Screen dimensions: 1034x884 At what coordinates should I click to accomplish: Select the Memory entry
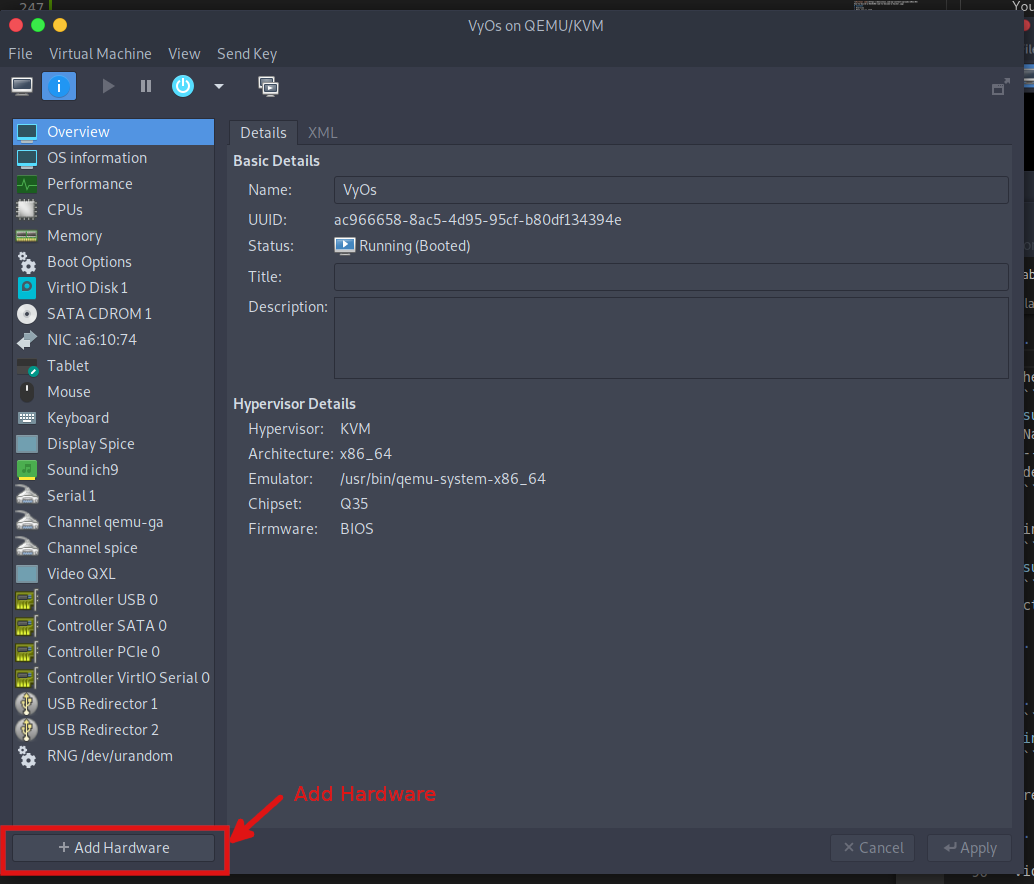click(113, 236)
